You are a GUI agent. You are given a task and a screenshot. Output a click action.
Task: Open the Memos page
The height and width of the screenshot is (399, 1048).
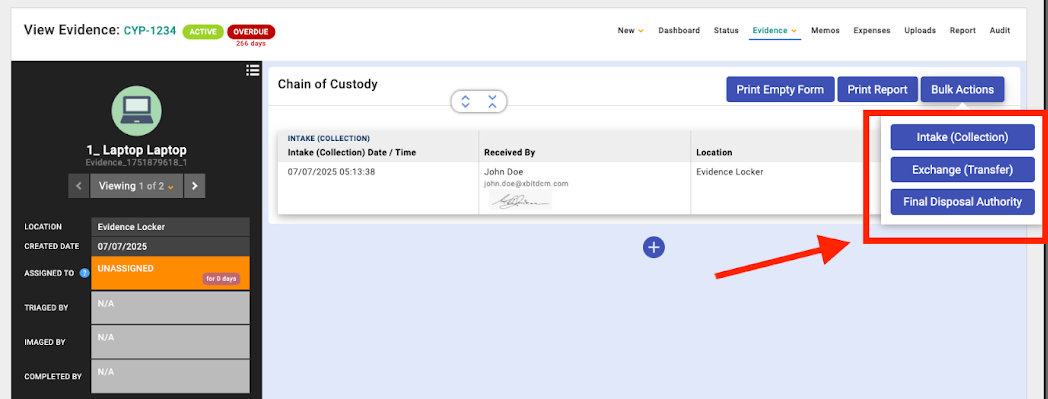(x=825, y=30)
